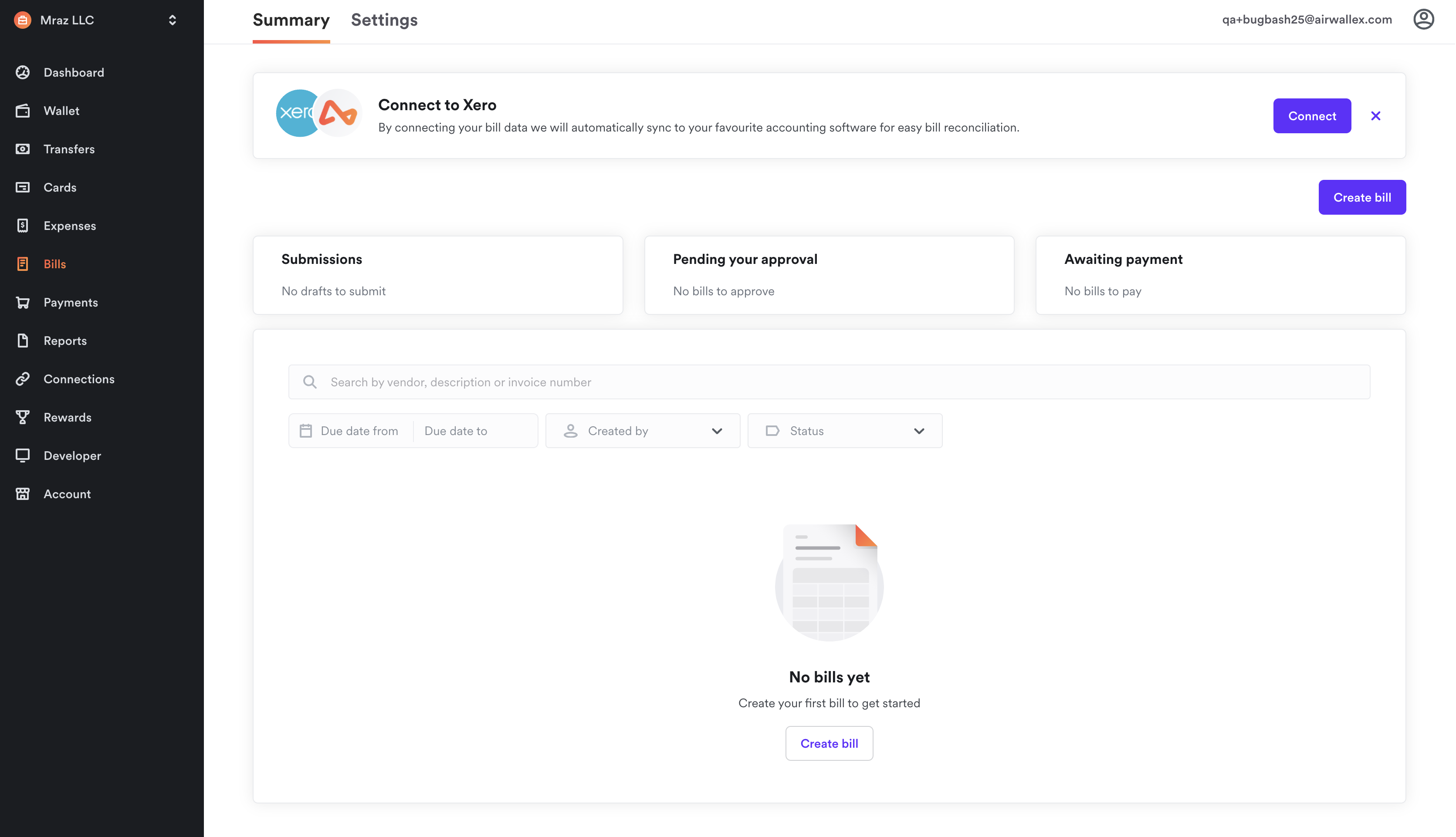This screenshot has width=1456, height=837.
Task: Click the 'No drafts to submit' text
Action: 334,291
